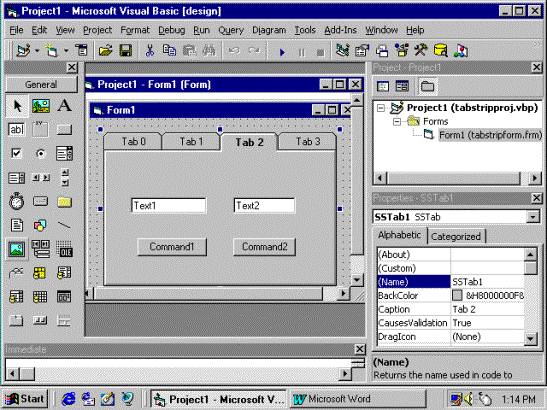Select the DriveListBox control tool

coord(40,202)
